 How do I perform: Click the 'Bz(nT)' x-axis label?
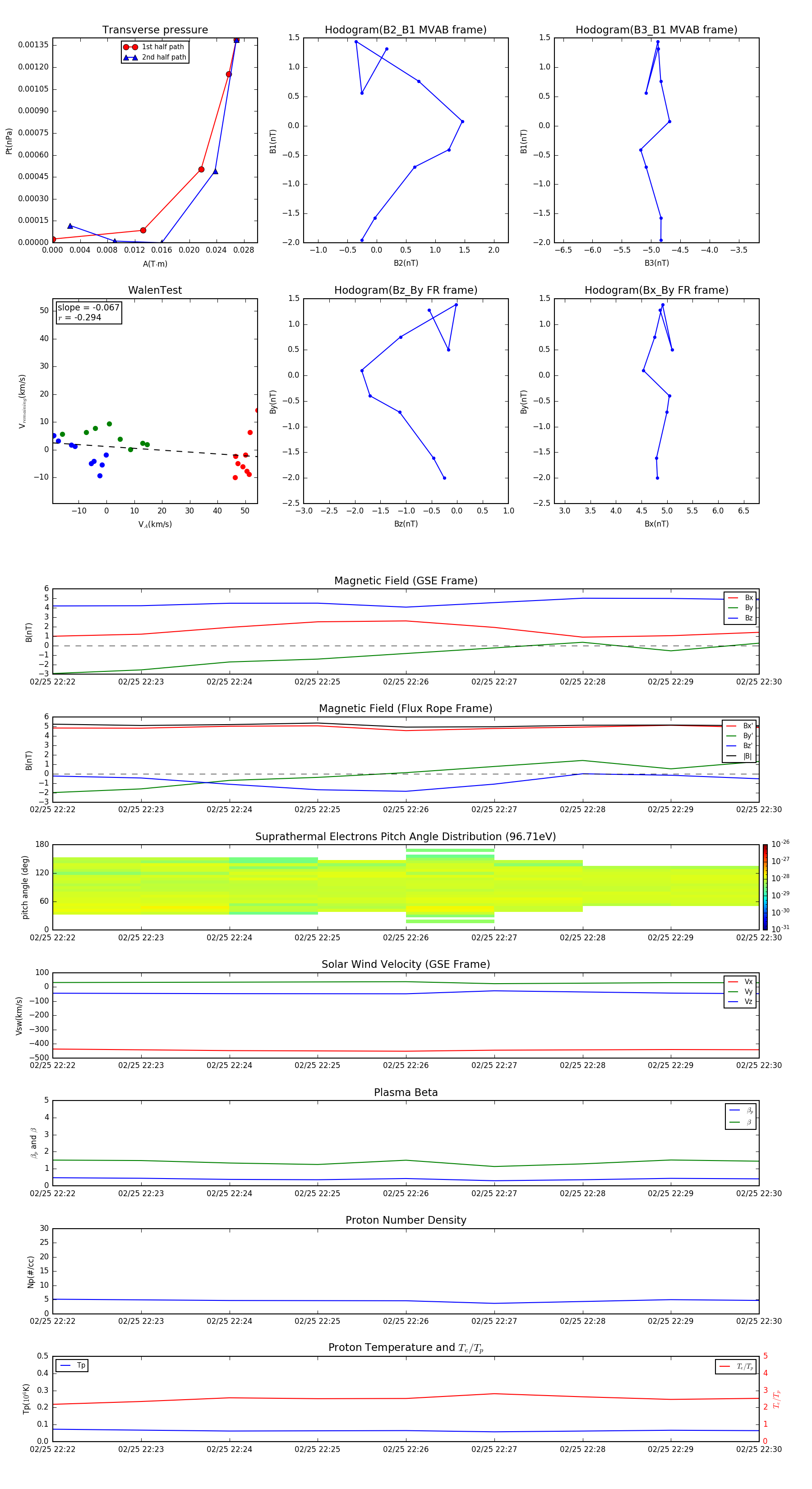(406, 524)
